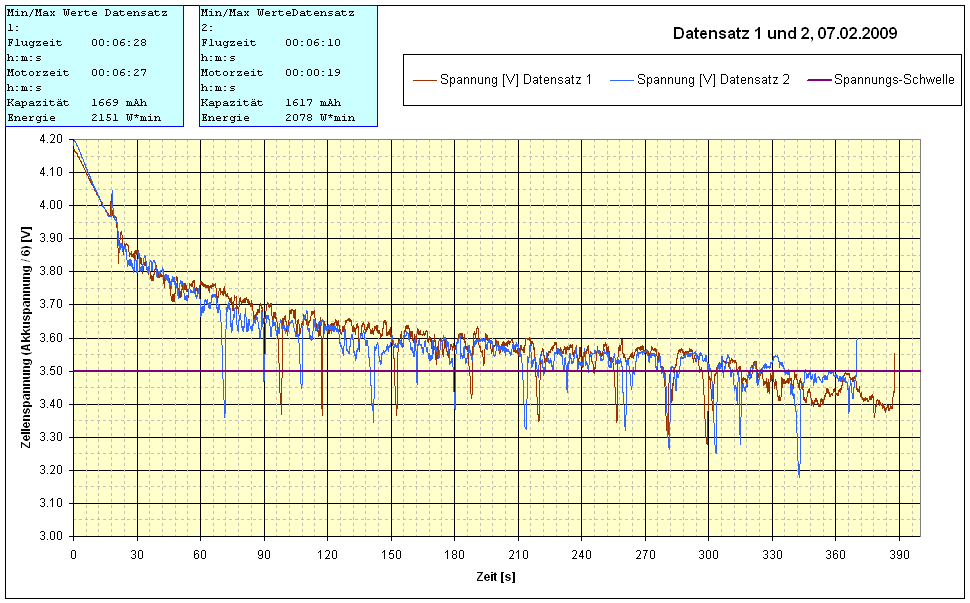Click the 0 tick label on the x-axis
Viewport: 970px width, 603px height.
tap(73, 552)
